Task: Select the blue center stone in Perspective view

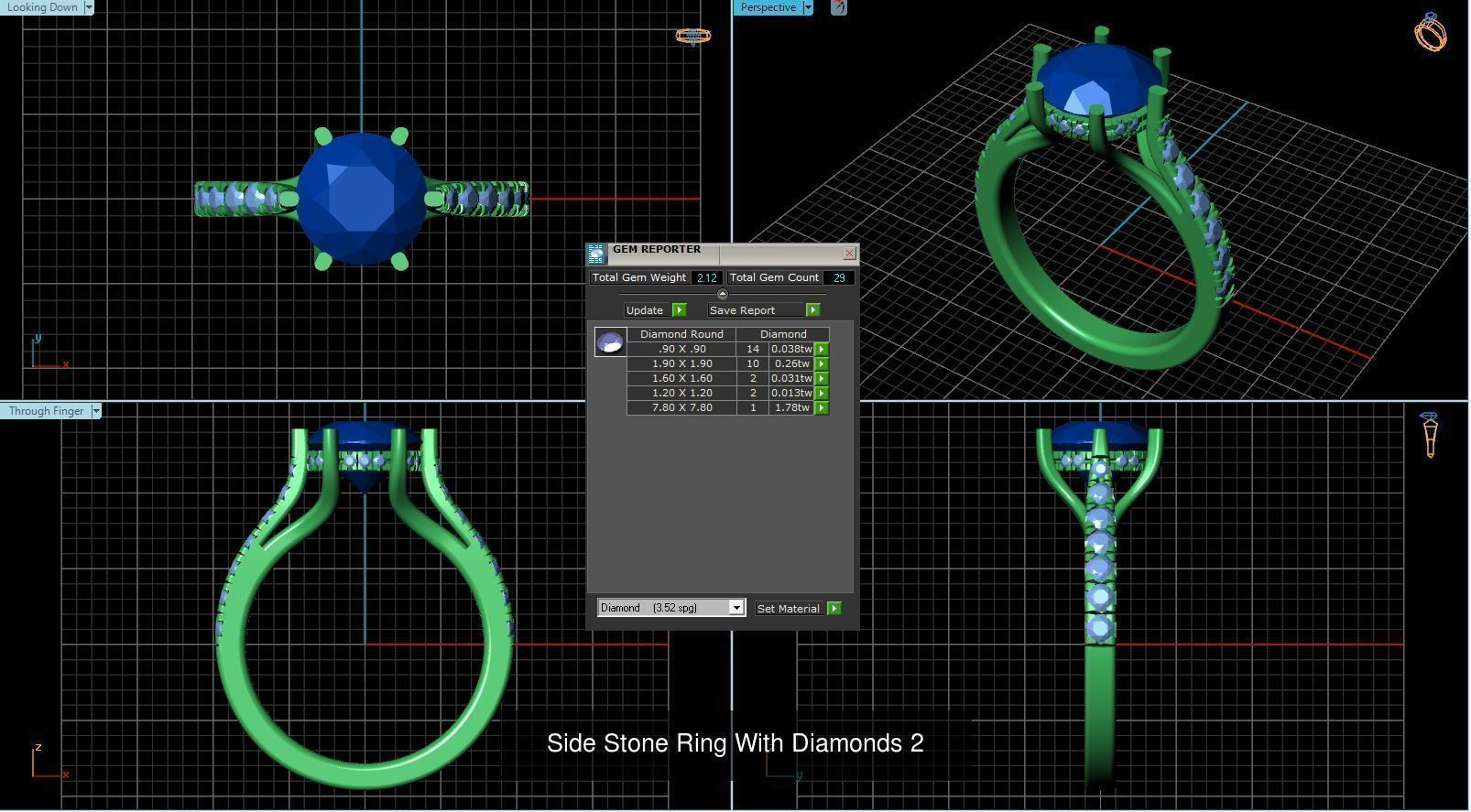Action: coord(1099,81)
